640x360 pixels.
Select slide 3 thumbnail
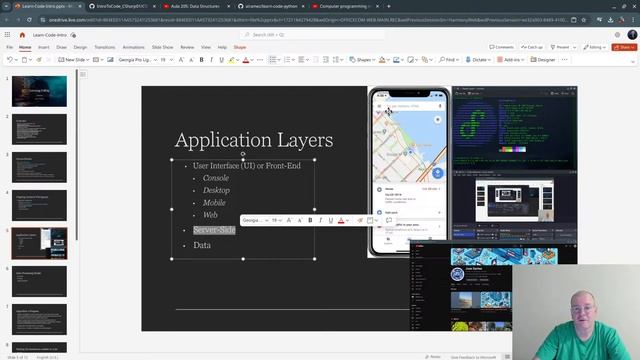pyautogui.click(x=39, y=167)
